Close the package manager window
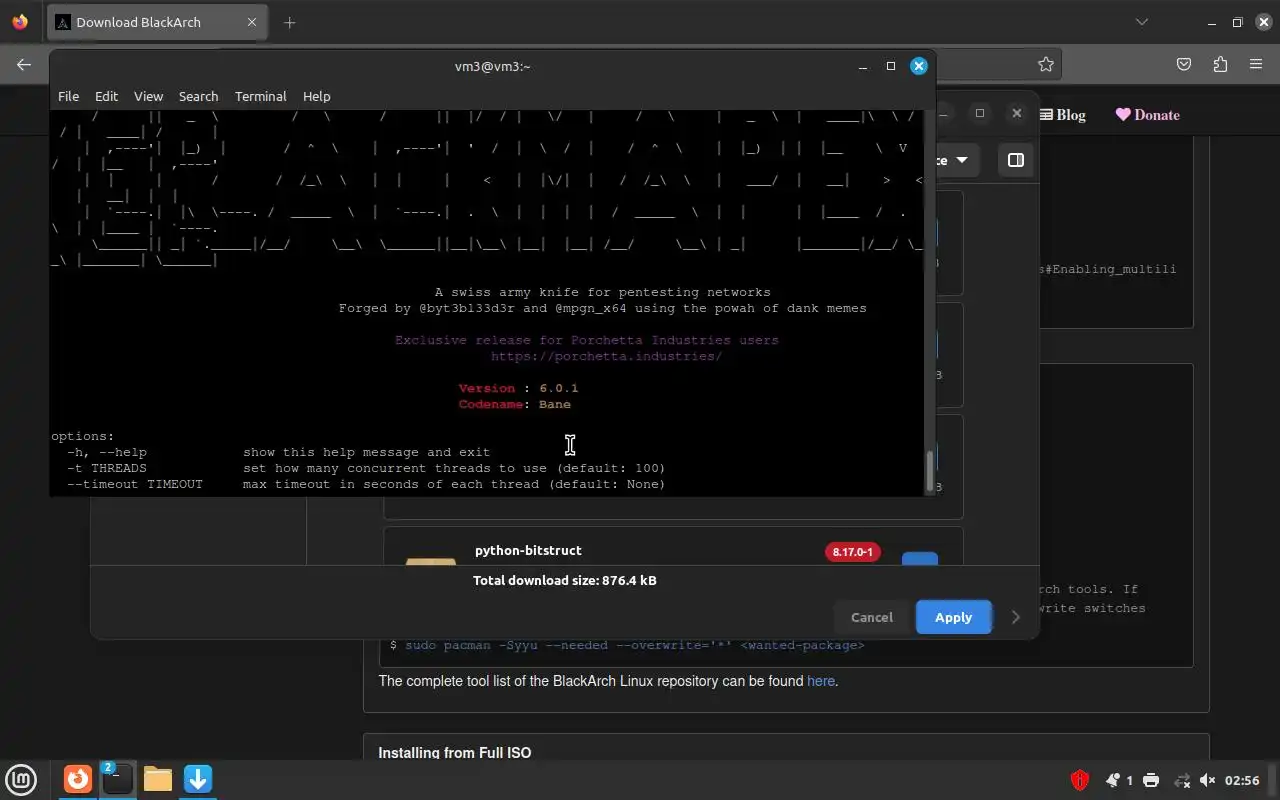Image resolution: width=1280 pixels, height=800 pixels. pos(1016,113)
